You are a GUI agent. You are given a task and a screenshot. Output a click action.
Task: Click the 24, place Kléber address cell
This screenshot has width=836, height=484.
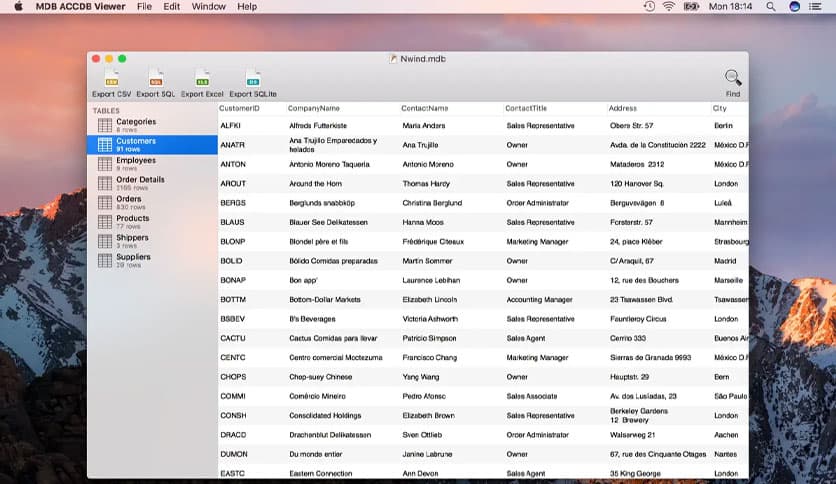pyautogui.click(x=636, y=241)
